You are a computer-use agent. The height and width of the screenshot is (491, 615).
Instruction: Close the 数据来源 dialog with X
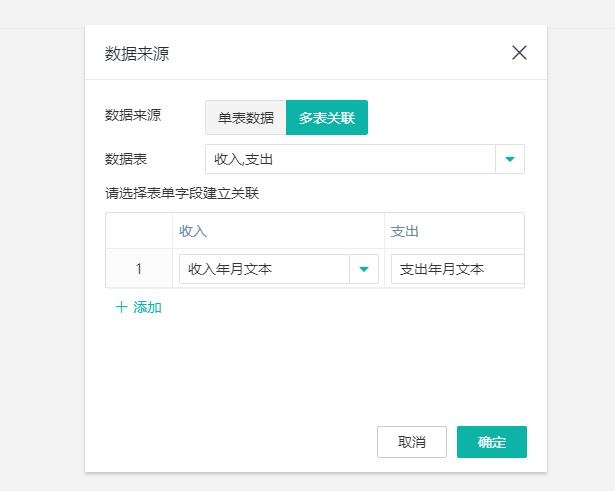click(519, 53)
